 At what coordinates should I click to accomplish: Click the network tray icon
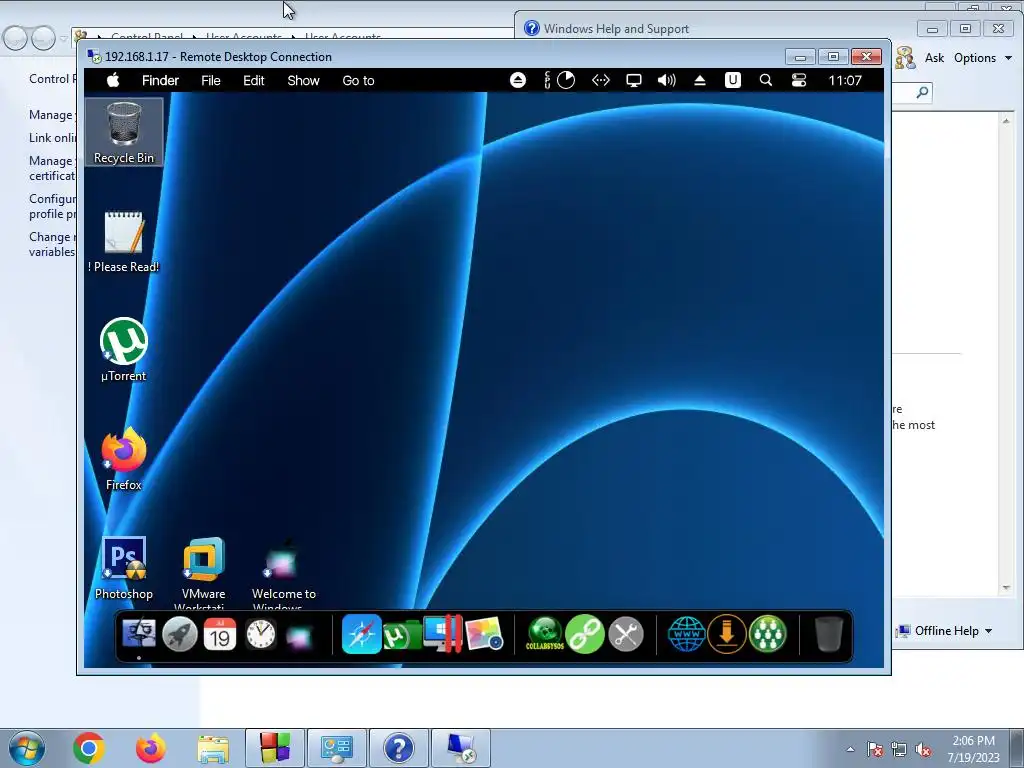coord(899,749)
